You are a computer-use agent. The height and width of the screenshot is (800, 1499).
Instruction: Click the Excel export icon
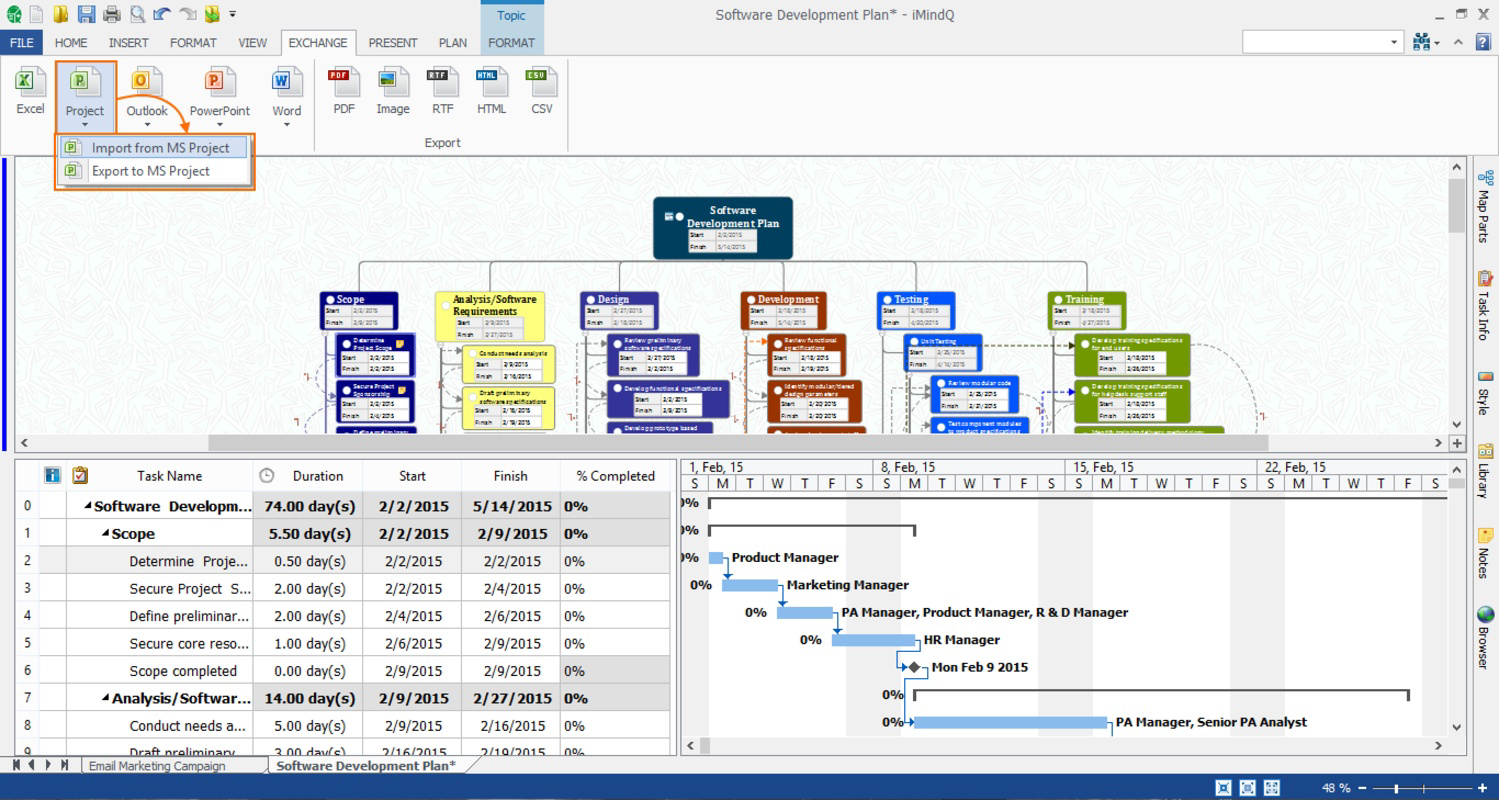click(x=30, y=93)
